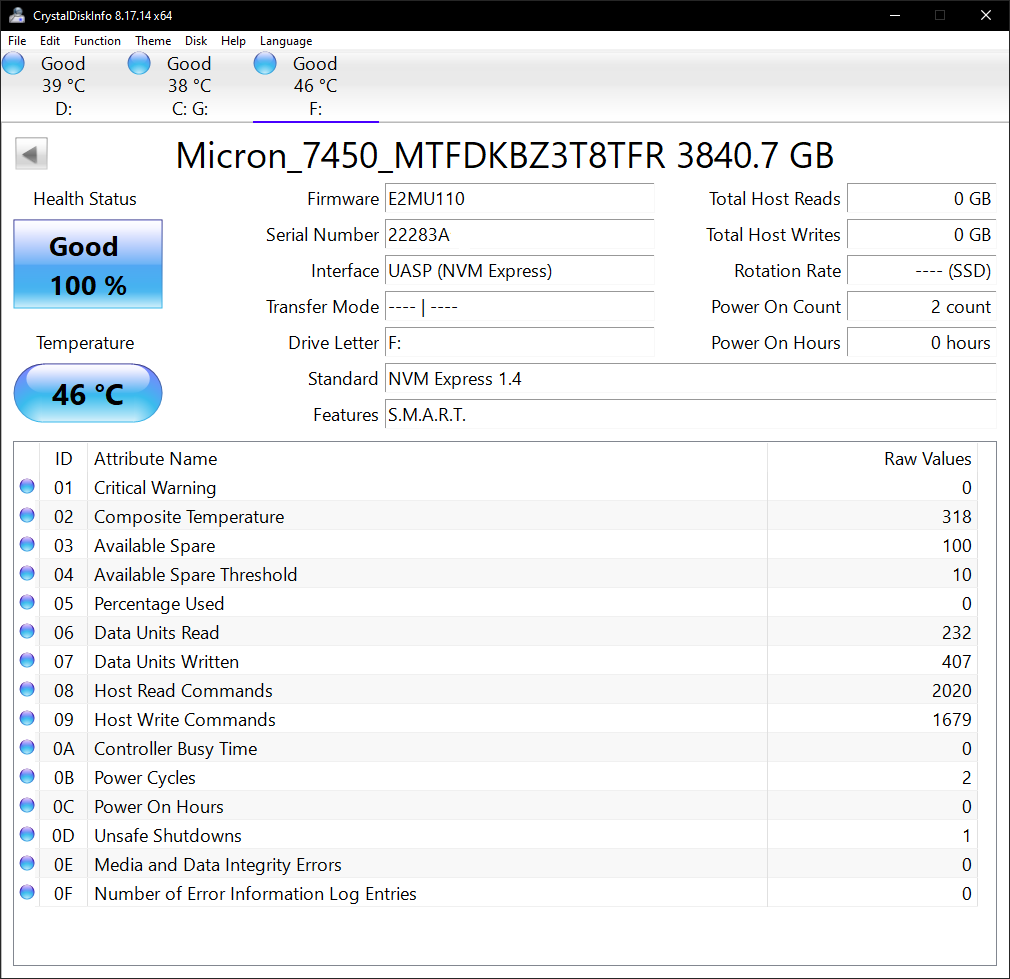Click the Transfer Mode field
This screenshot has height=979, width=1010.
[519, 307]
